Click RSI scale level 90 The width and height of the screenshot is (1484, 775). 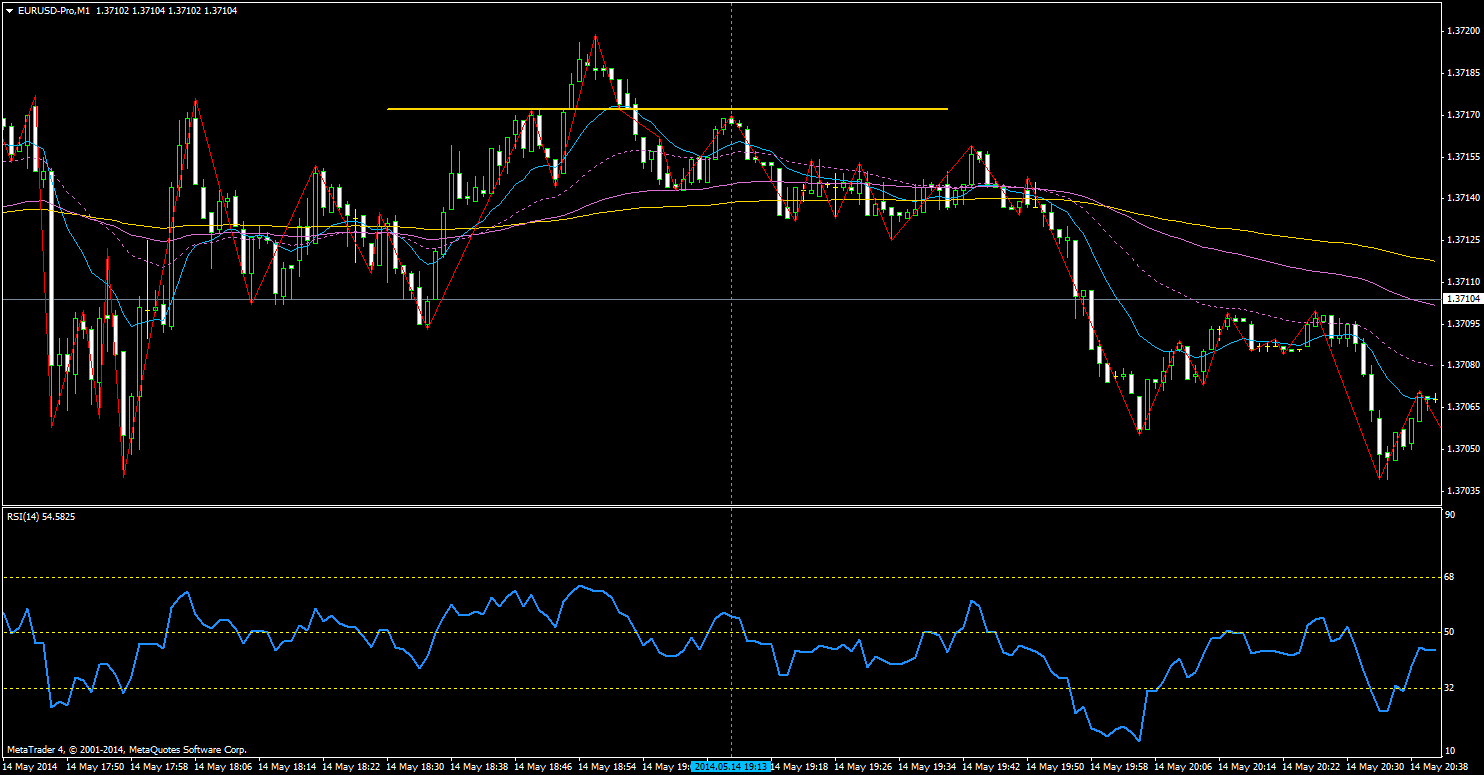[x=1450, y=514]
